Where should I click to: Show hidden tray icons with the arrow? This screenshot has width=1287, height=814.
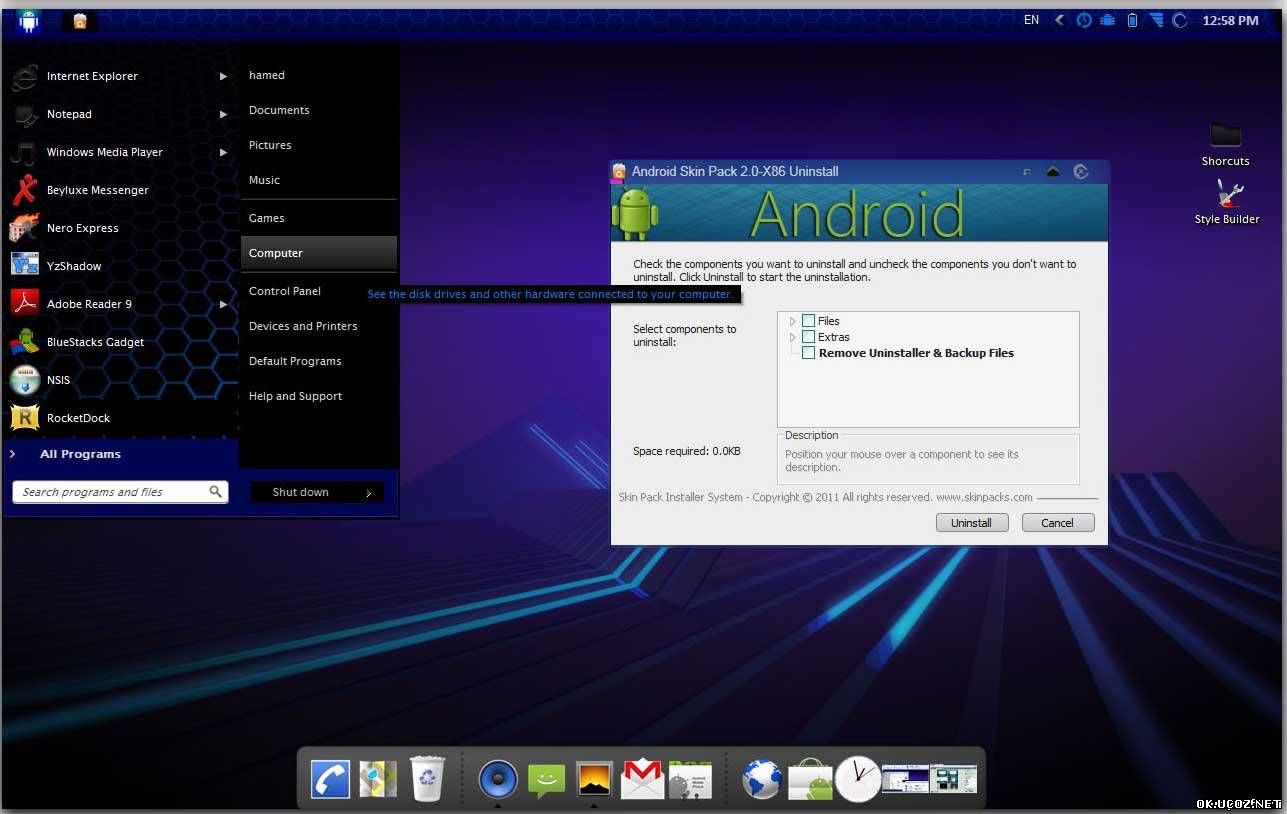[1059, 20]
